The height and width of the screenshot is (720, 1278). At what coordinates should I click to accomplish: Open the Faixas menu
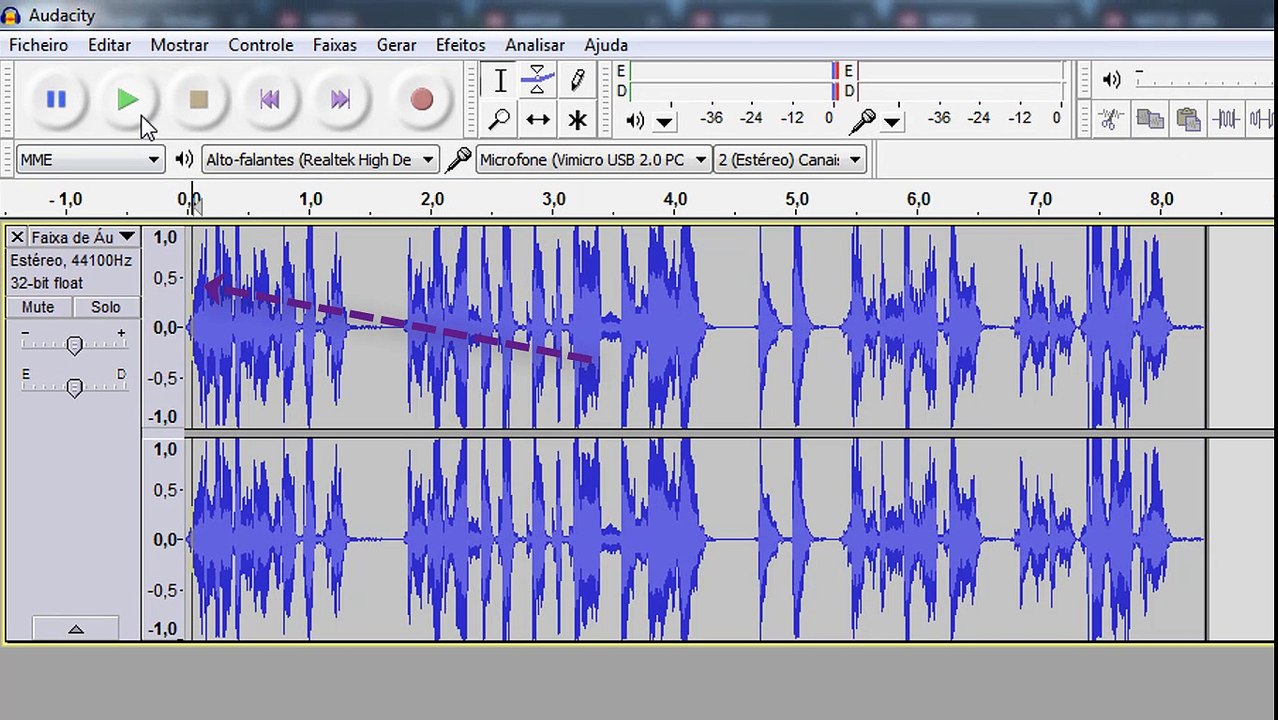click(x=335, y=45)
